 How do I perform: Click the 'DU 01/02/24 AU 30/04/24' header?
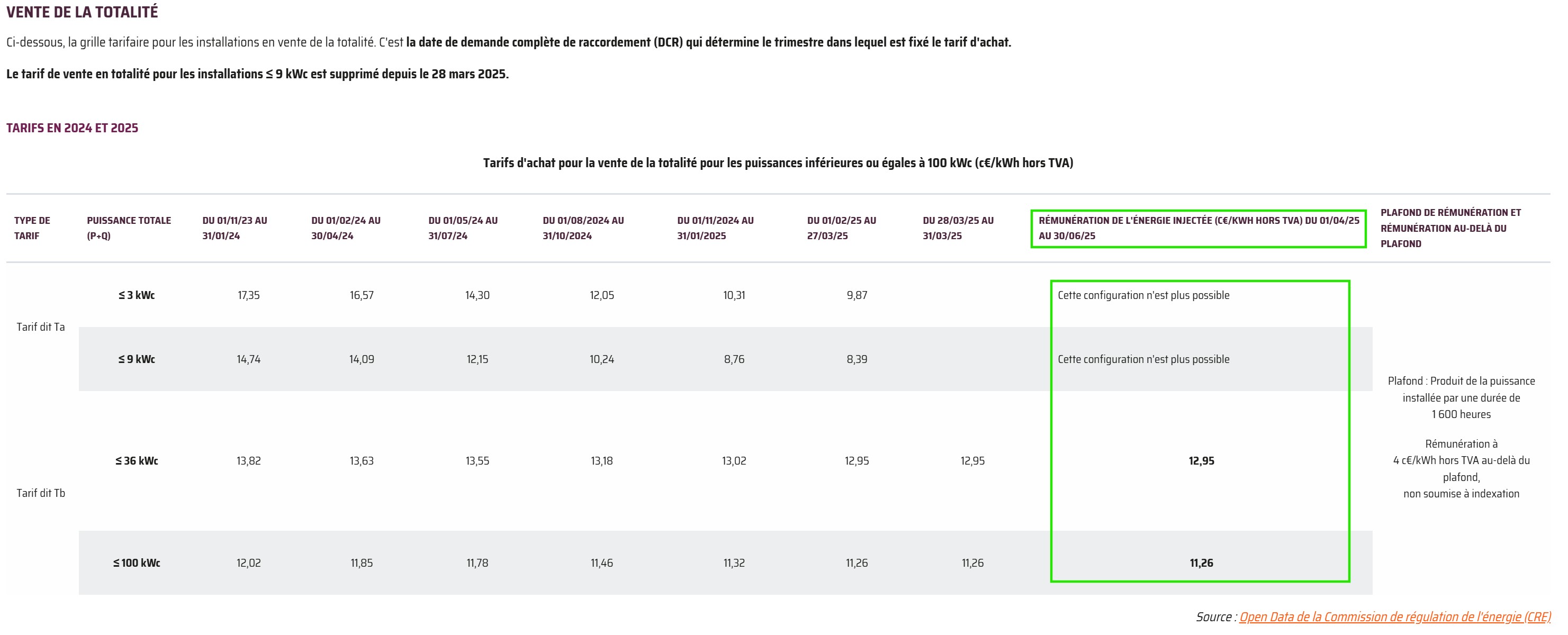(x=346, y=228)
